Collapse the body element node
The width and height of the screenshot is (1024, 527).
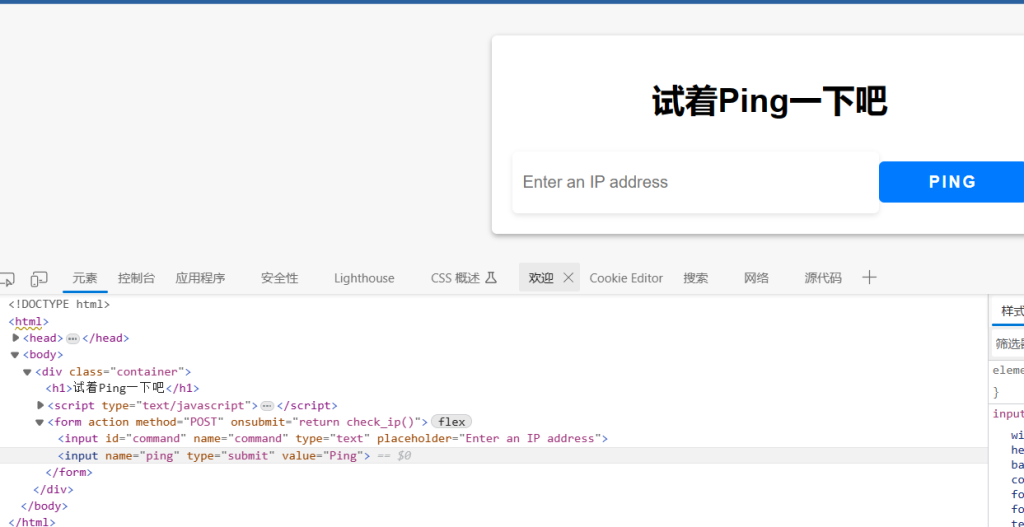[x=15, y=355]
